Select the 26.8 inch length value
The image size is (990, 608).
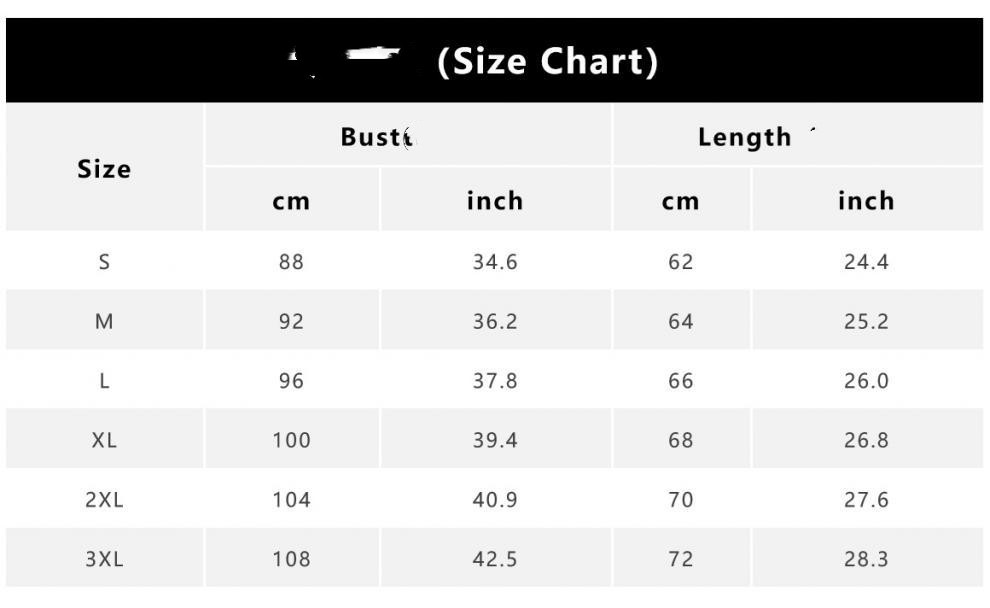[x=866, y=440]
